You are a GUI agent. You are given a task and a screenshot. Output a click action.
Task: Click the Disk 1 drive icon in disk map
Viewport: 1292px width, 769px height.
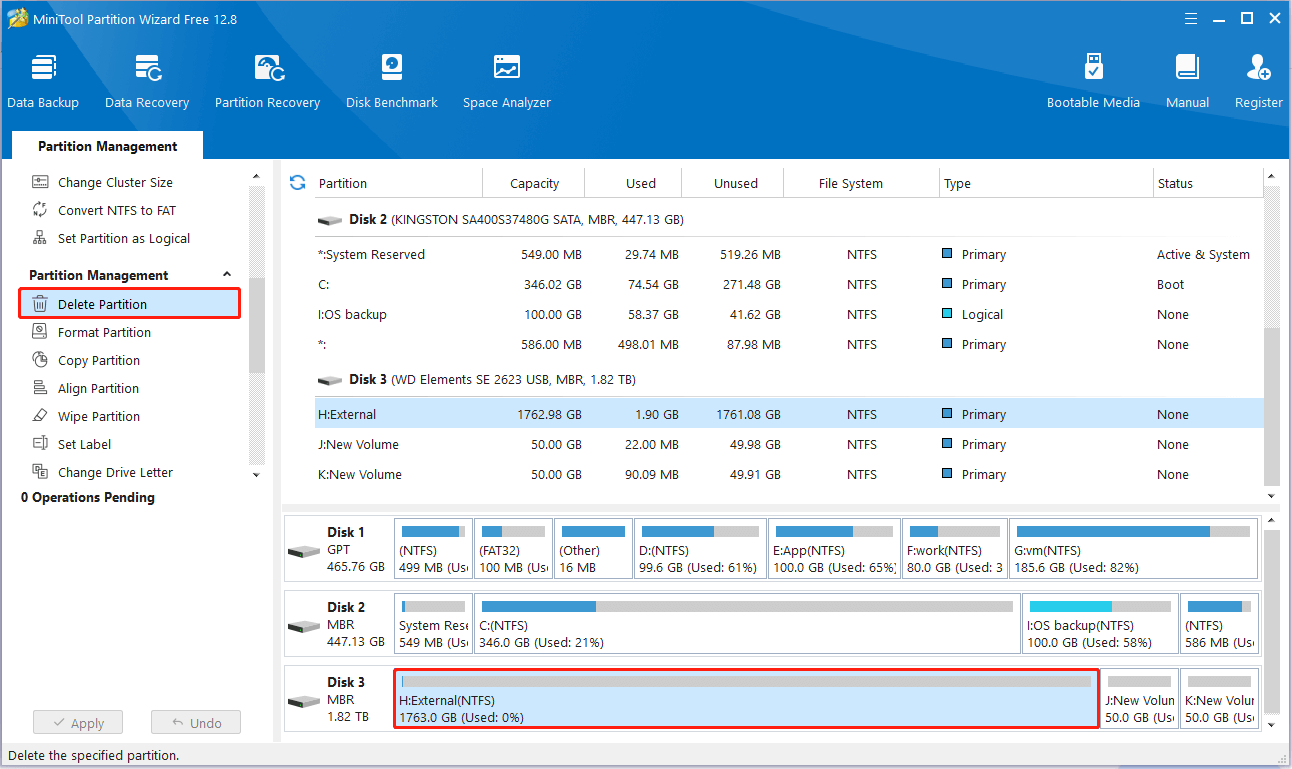tap(304, 551)
